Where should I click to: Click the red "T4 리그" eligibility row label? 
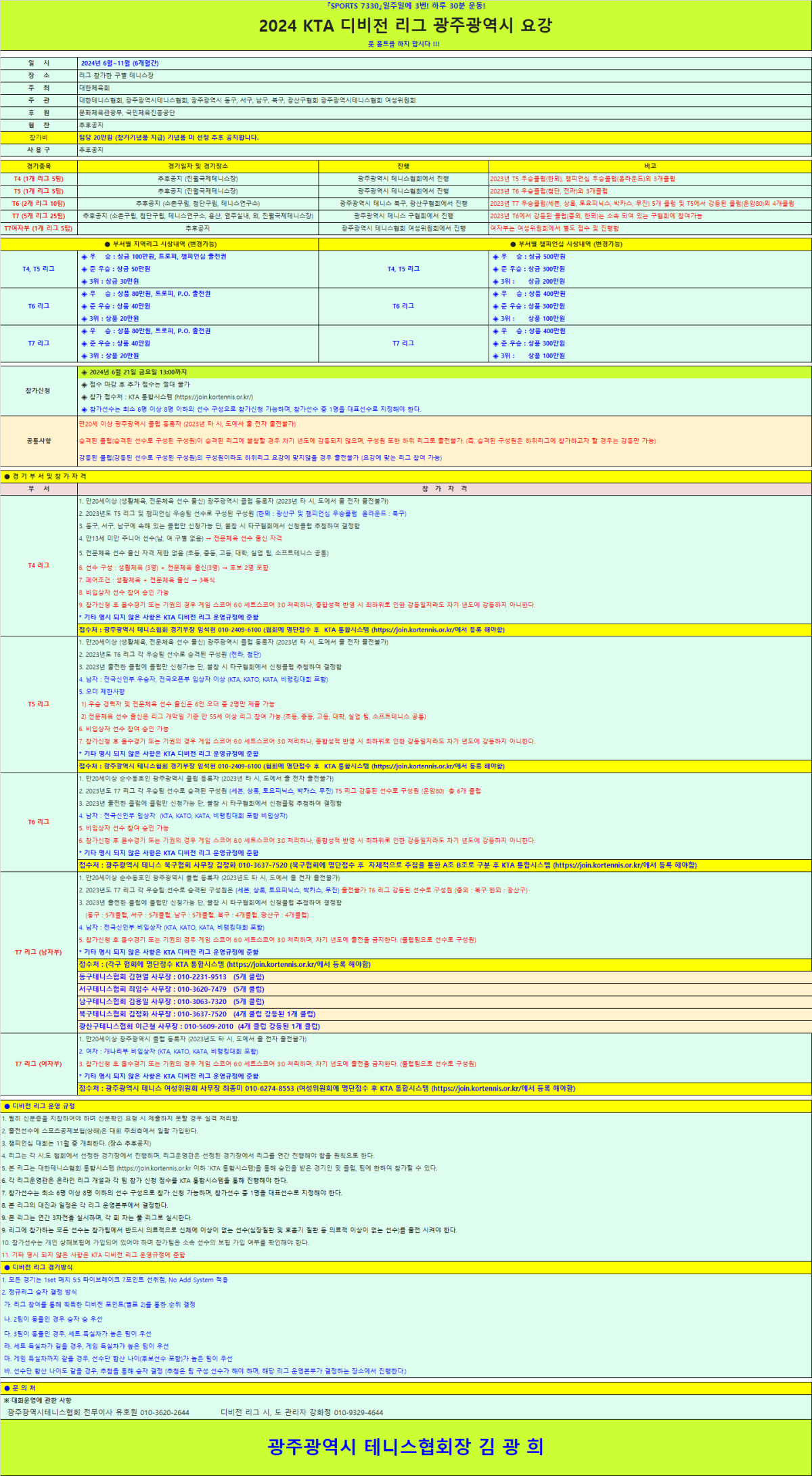[x=39, y=565]
